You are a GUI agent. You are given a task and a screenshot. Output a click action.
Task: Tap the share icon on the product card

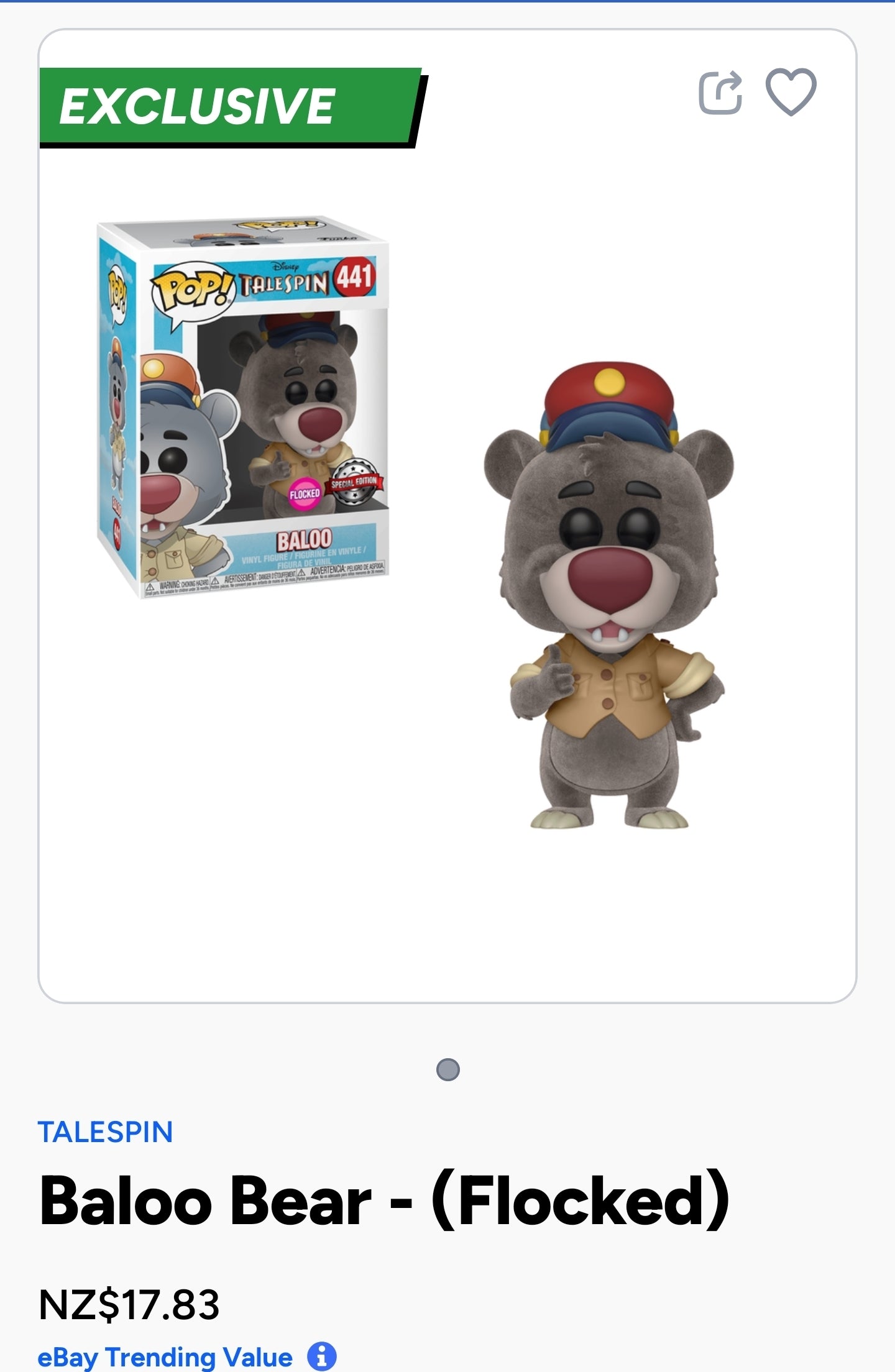point(720,93)
